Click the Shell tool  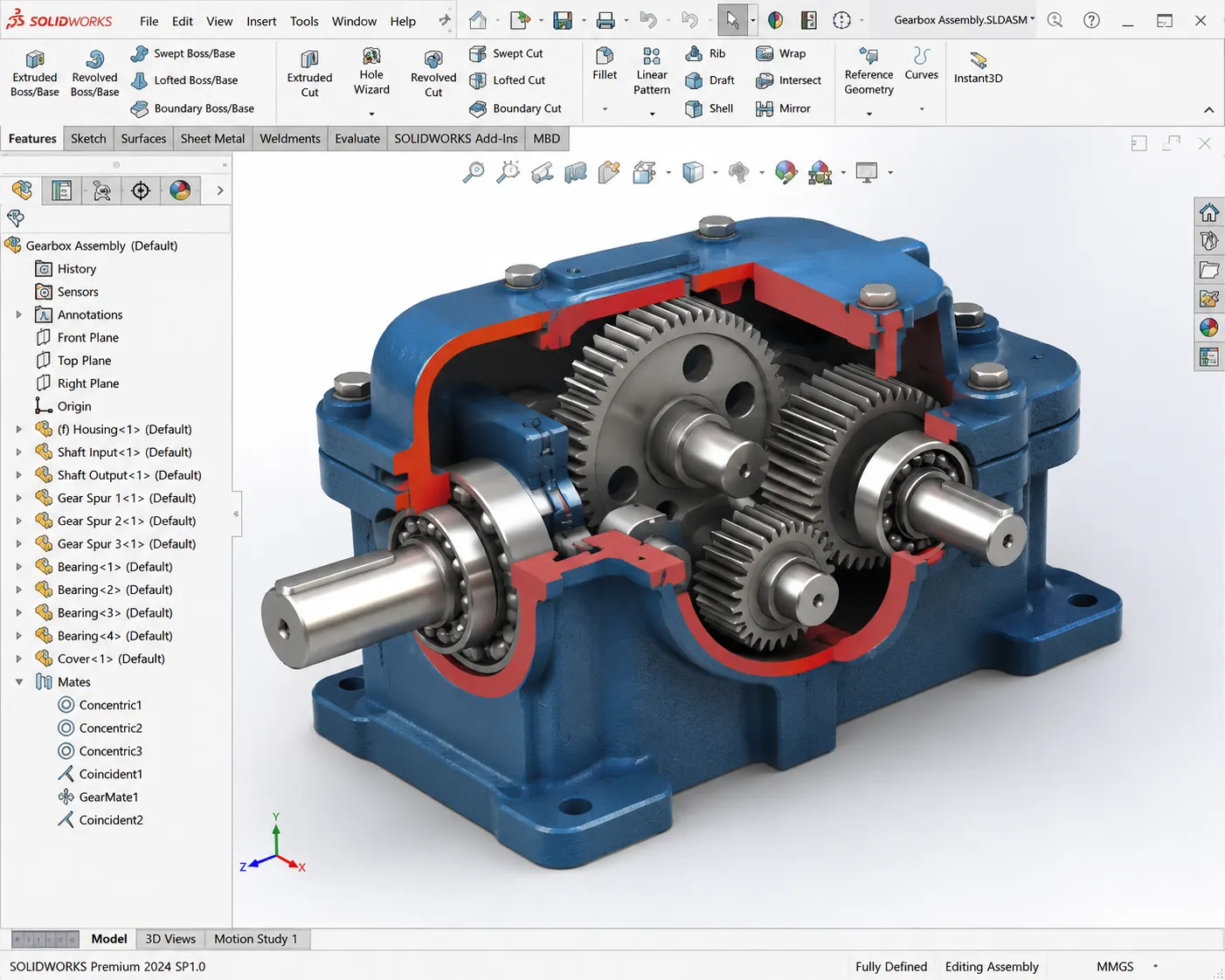click(x=709, y=108)
